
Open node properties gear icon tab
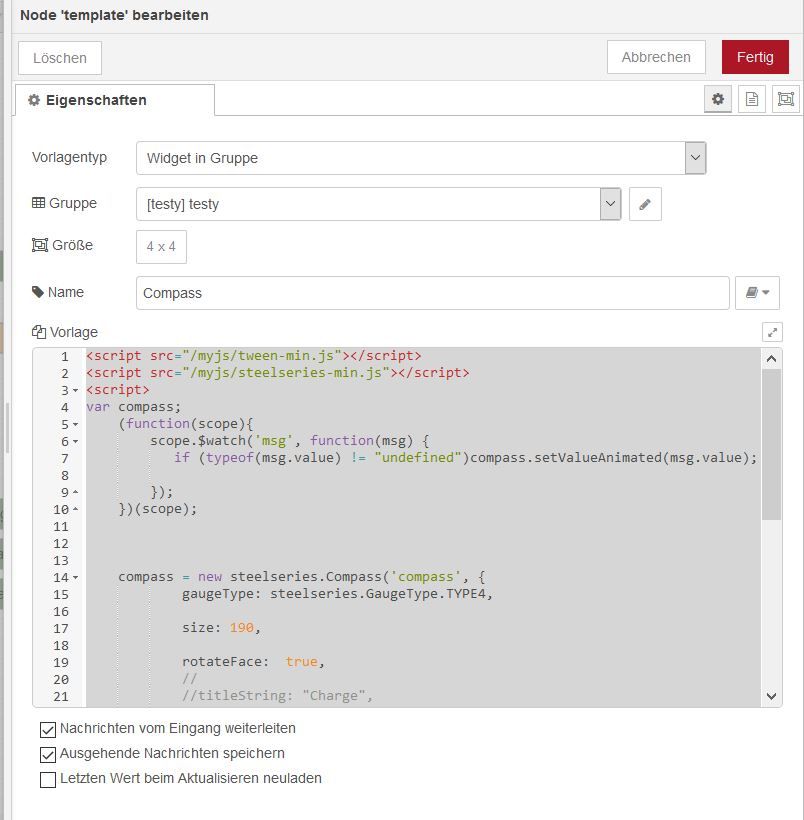point(718,99)
